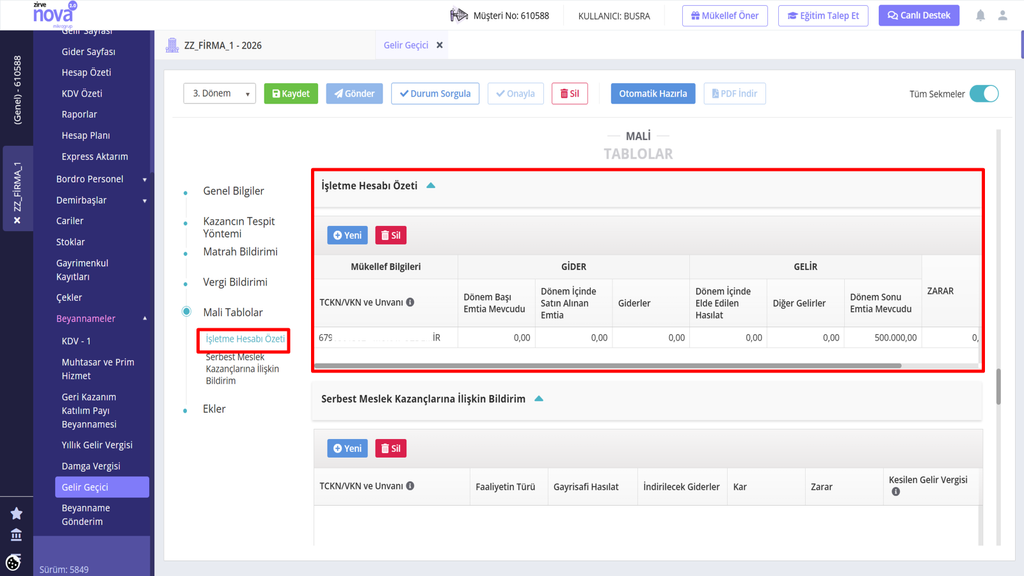1024x576 pixels.
Task: Click Eğitim Talep Et button
Action: (824, 16)
